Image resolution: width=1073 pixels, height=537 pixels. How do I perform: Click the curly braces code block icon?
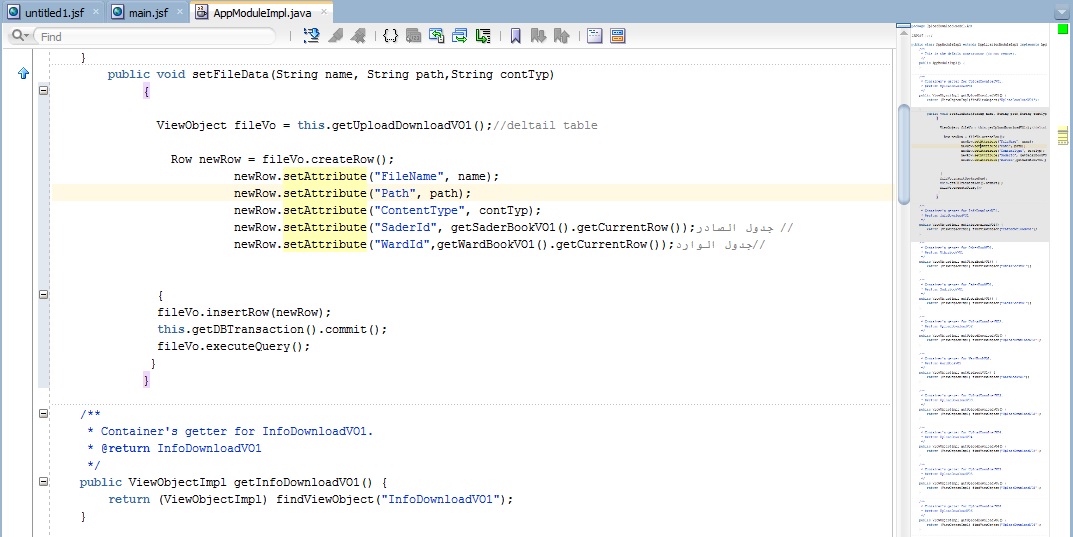tap(390, 36)
